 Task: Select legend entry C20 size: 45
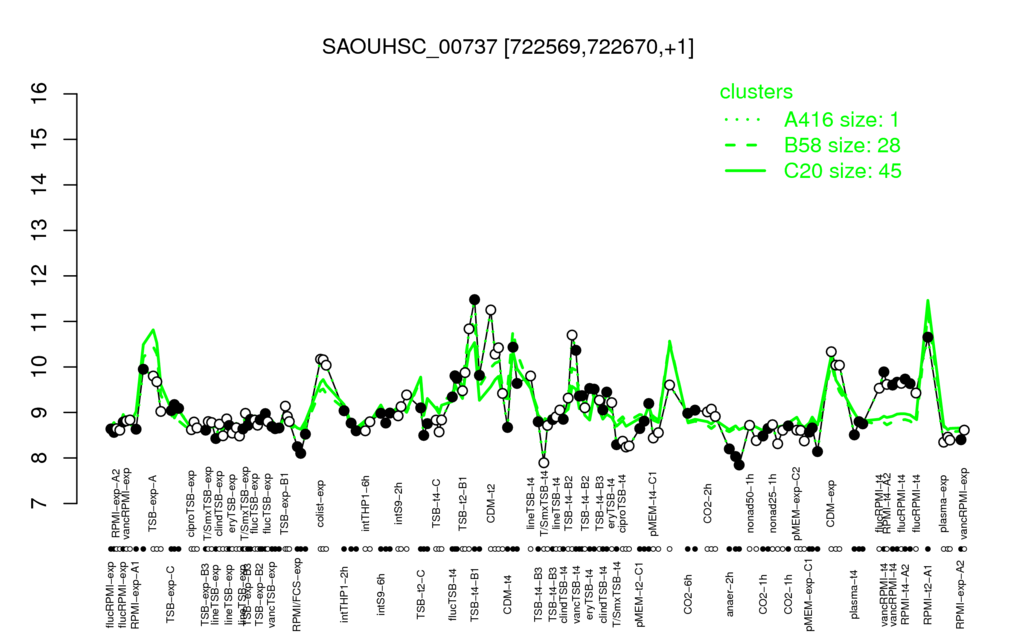(842, 171)
